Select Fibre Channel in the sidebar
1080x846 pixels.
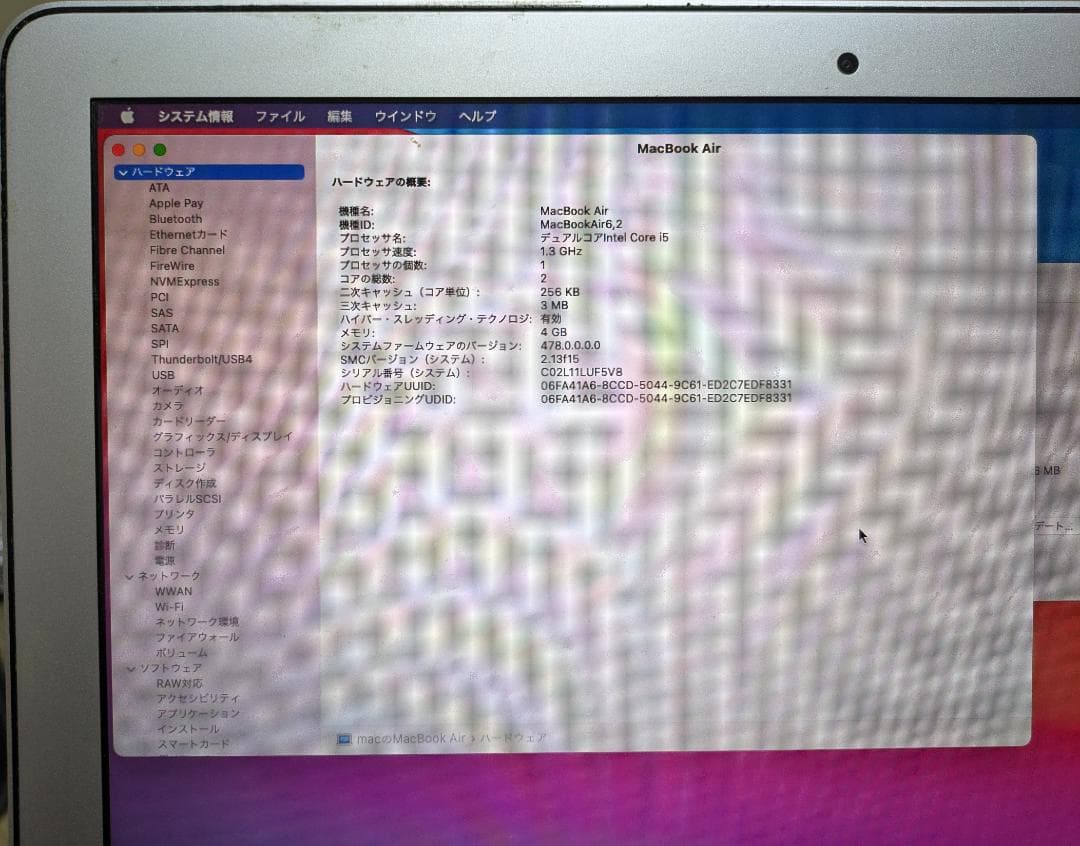(x=187, y=250)
